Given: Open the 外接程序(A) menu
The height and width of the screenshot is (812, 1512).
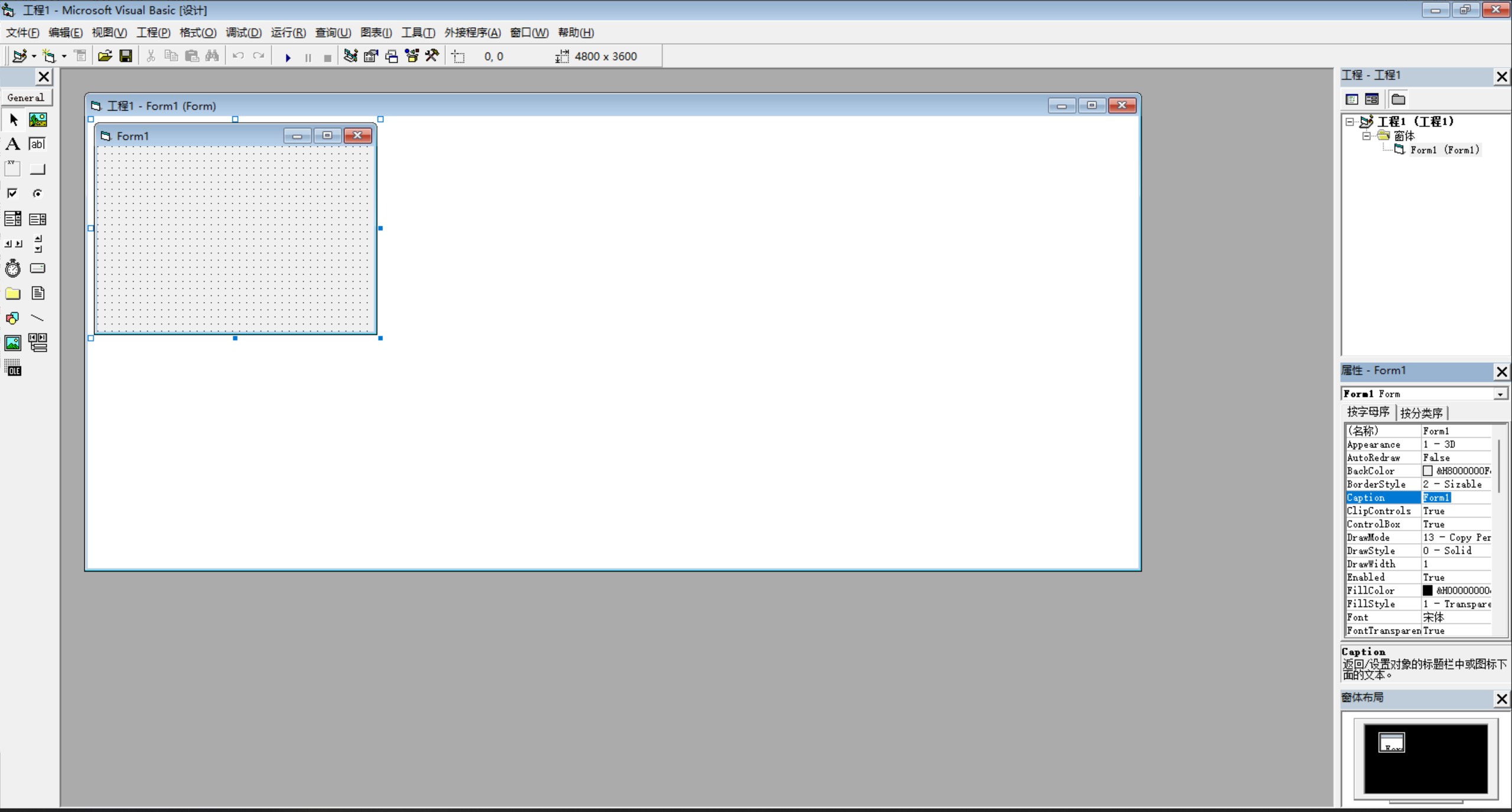Looking at the screenshot, I should [x=472, y=33].
